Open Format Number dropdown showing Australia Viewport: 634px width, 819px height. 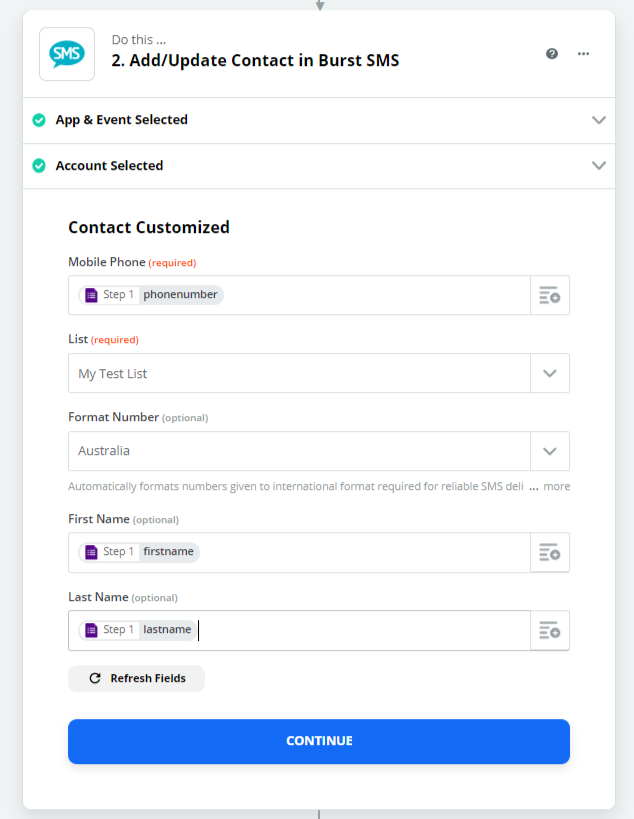(x=549, y=451)
